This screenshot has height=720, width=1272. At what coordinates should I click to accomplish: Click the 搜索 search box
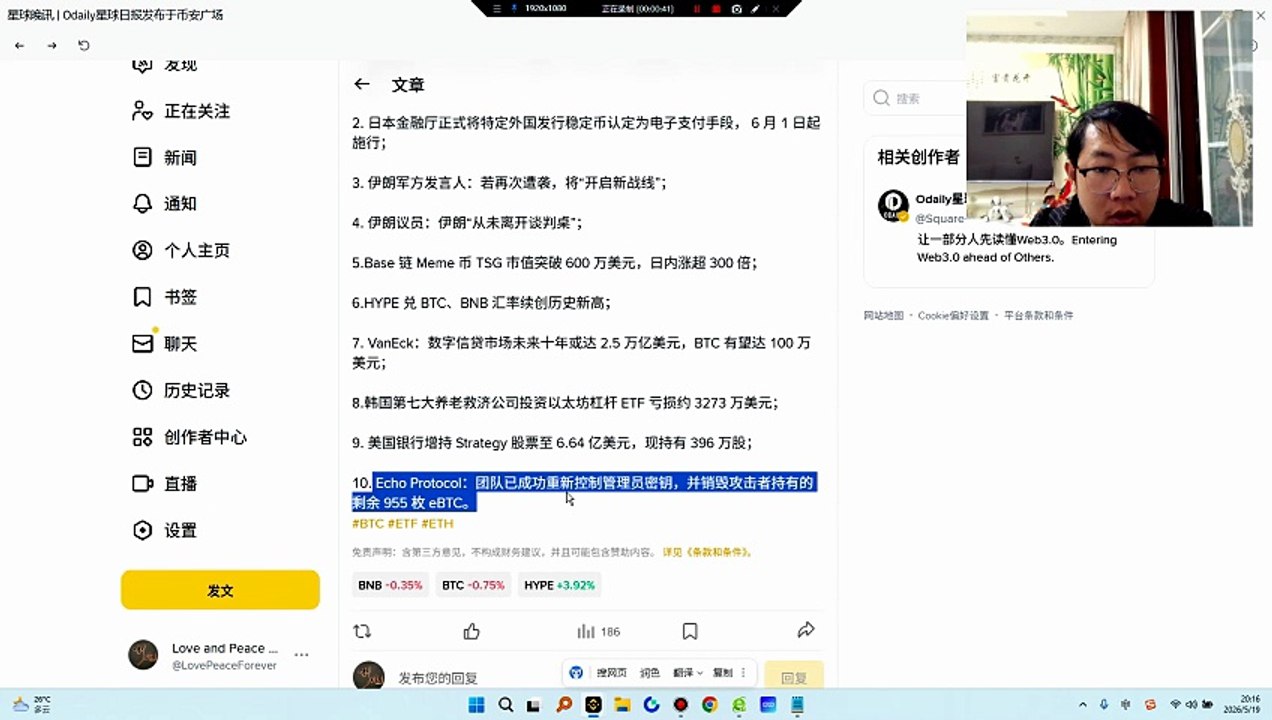(914, 98)
